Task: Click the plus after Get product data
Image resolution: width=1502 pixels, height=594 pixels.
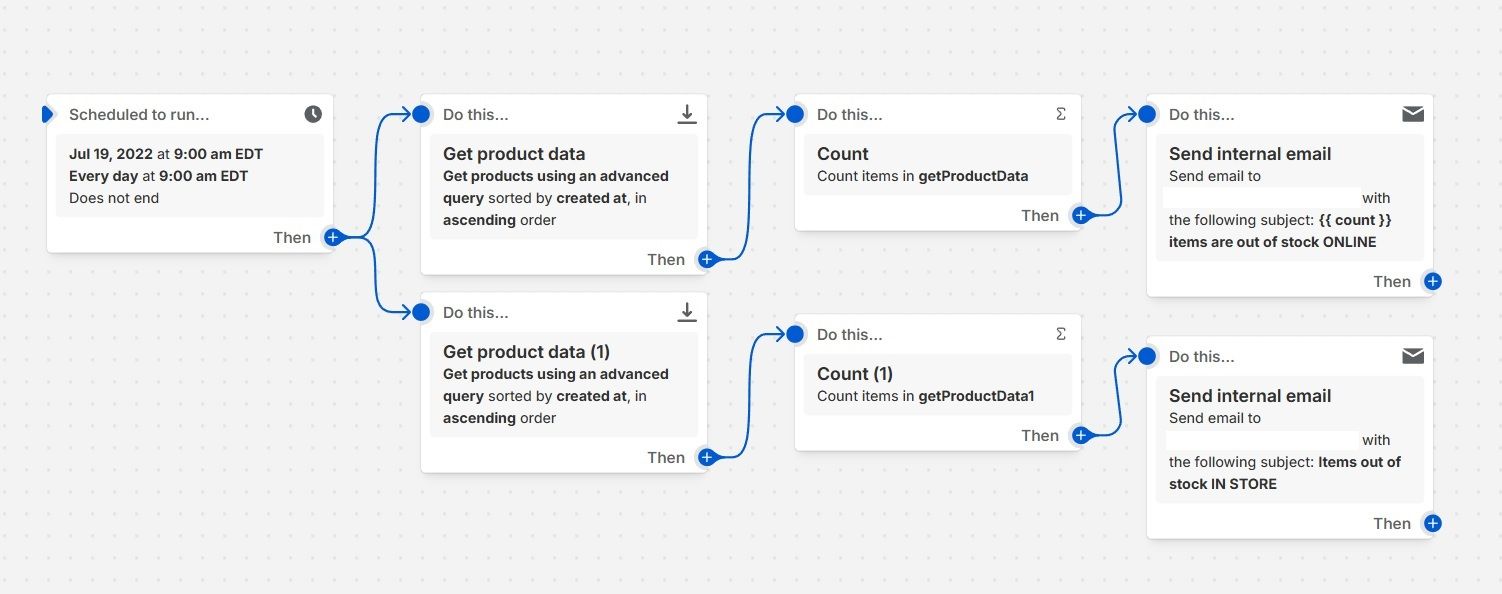Action: coord(707,259)
